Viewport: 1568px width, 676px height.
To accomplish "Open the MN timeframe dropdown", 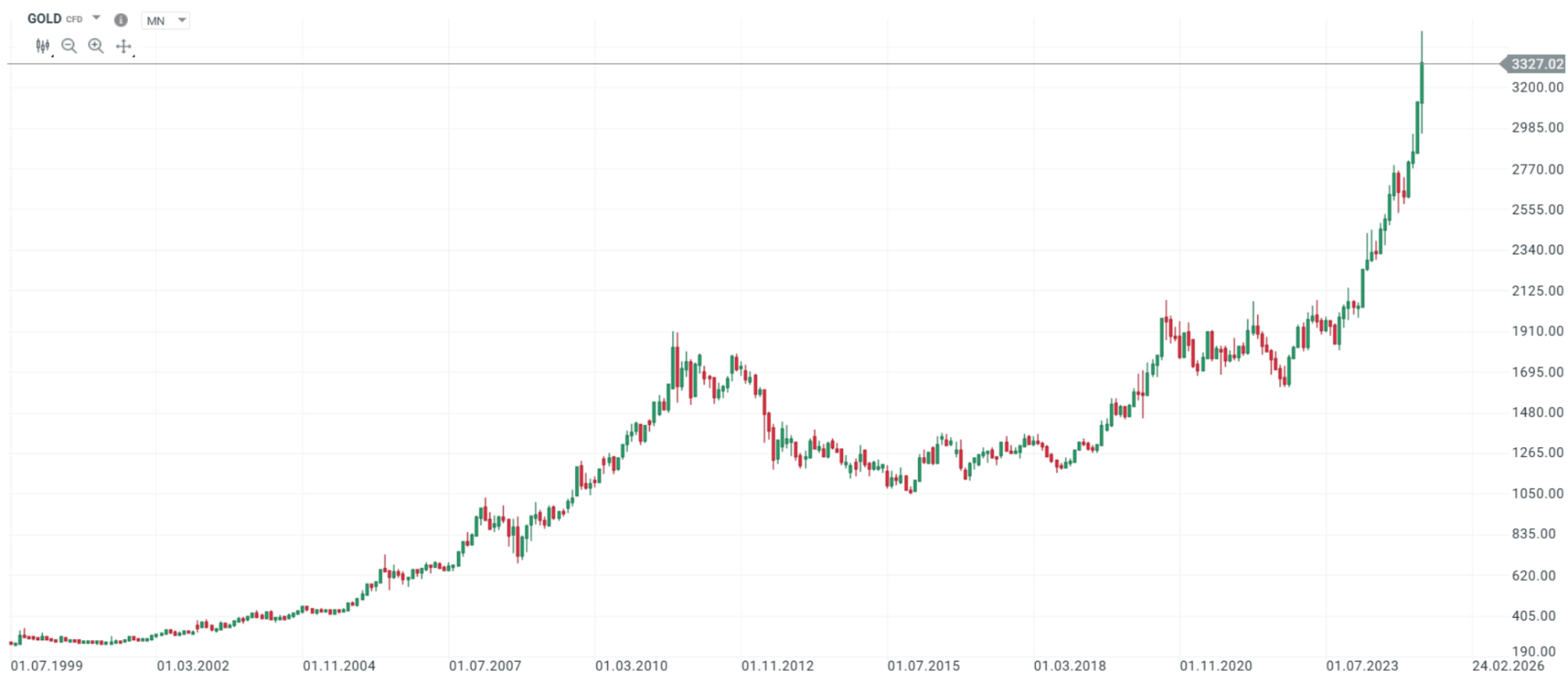I will pos(165,21).
